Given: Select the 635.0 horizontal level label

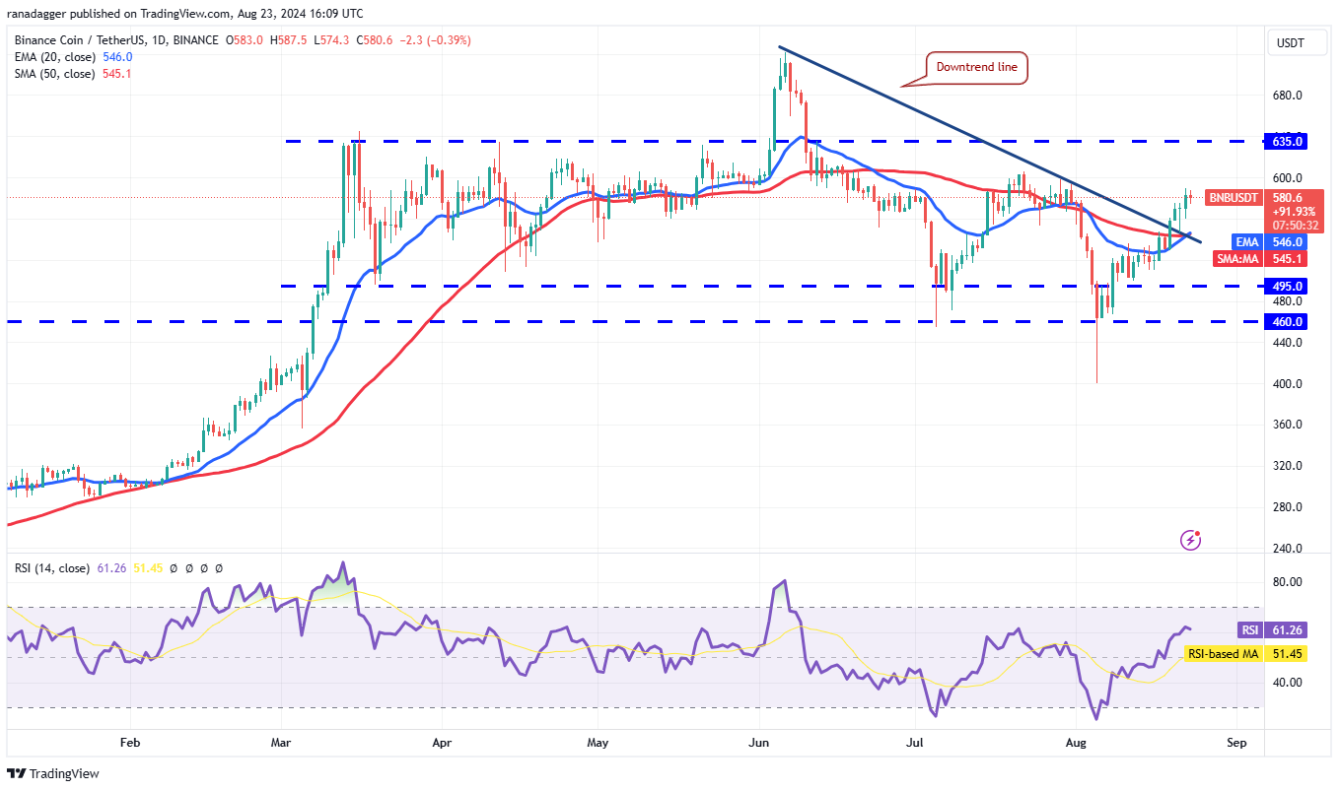Looking at the screenshot, I should pyautogui.click(x=1288, y=142).
